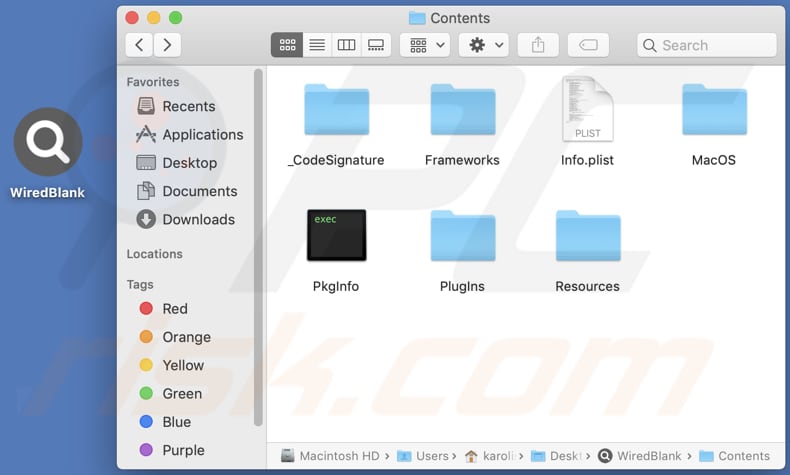Click WireBlank app in the path bar

coord(639,456)
